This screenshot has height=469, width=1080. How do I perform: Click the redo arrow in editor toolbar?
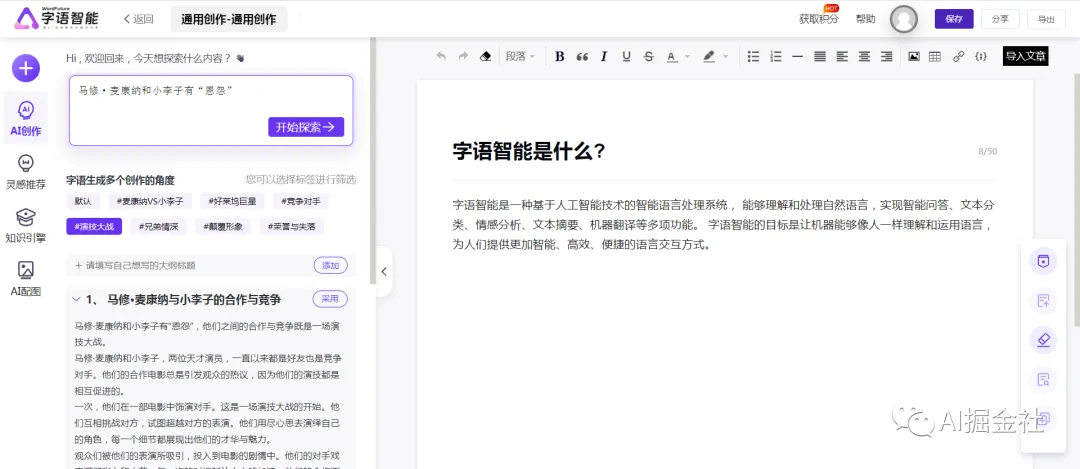tap(464, 56)
